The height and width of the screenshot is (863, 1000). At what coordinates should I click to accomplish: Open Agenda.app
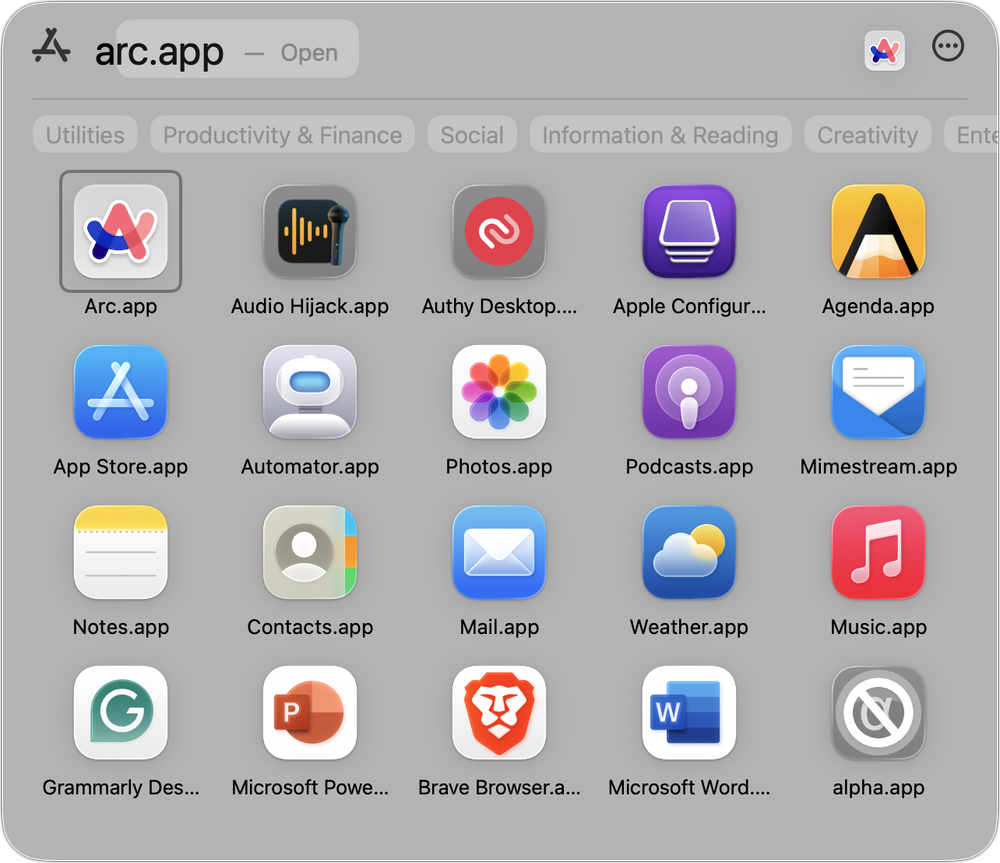tap(878, 232)
